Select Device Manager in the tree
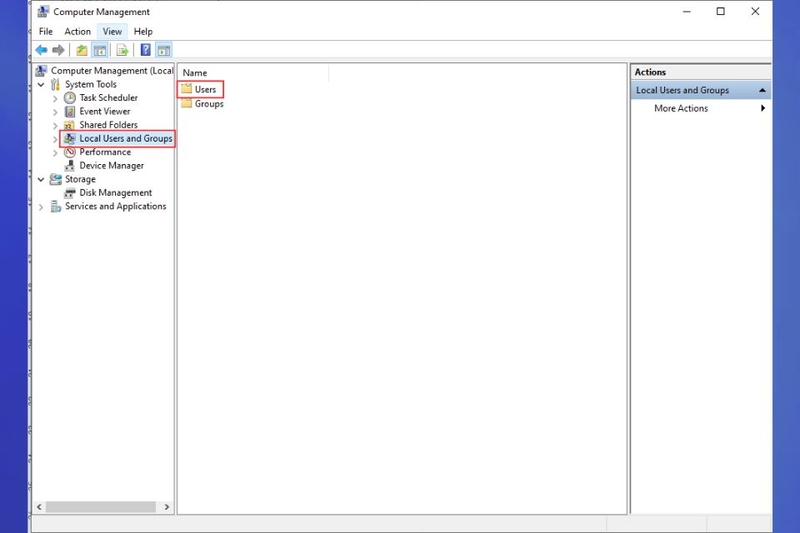The image size is (800, 533). click(x=112, y=166)
